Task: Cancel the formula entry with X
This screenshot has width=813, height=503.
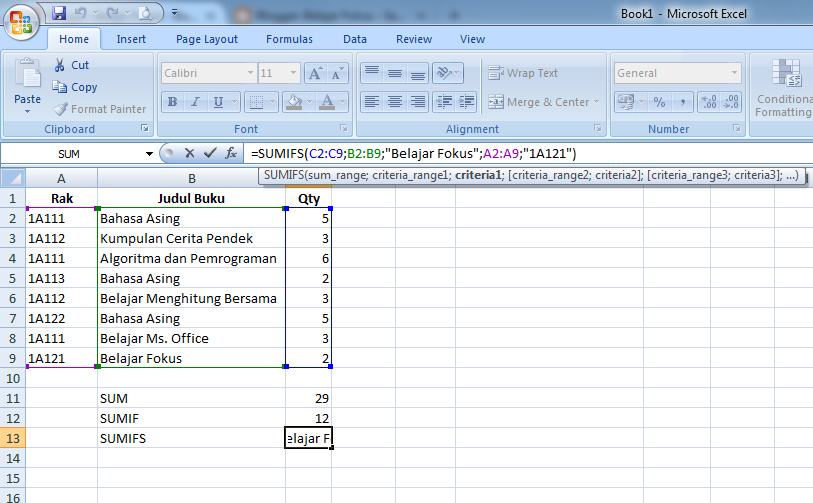Action: tap(189, 153)
